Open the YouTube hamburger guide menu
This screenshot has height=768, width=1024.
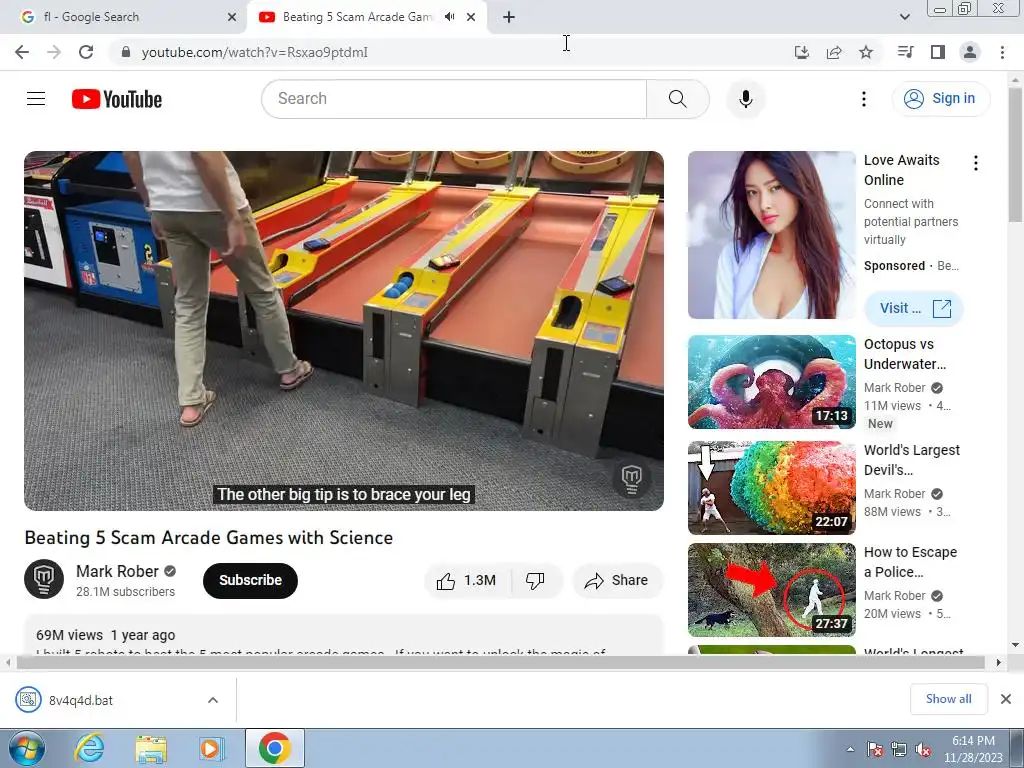pyautogui.click(x=36, y=99)
